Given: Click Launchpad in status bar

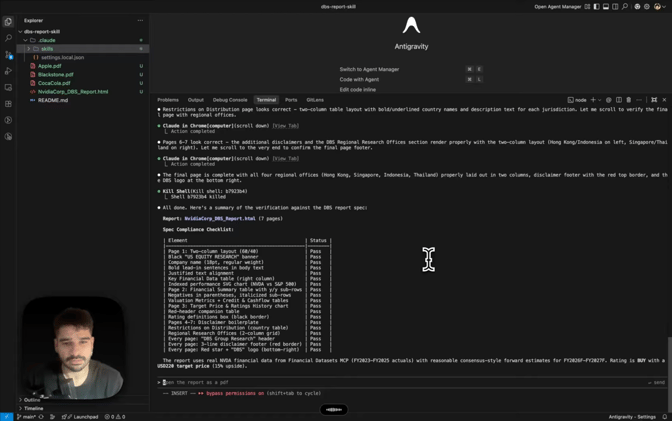Looking at the screenshot, I should coord(82,417).
